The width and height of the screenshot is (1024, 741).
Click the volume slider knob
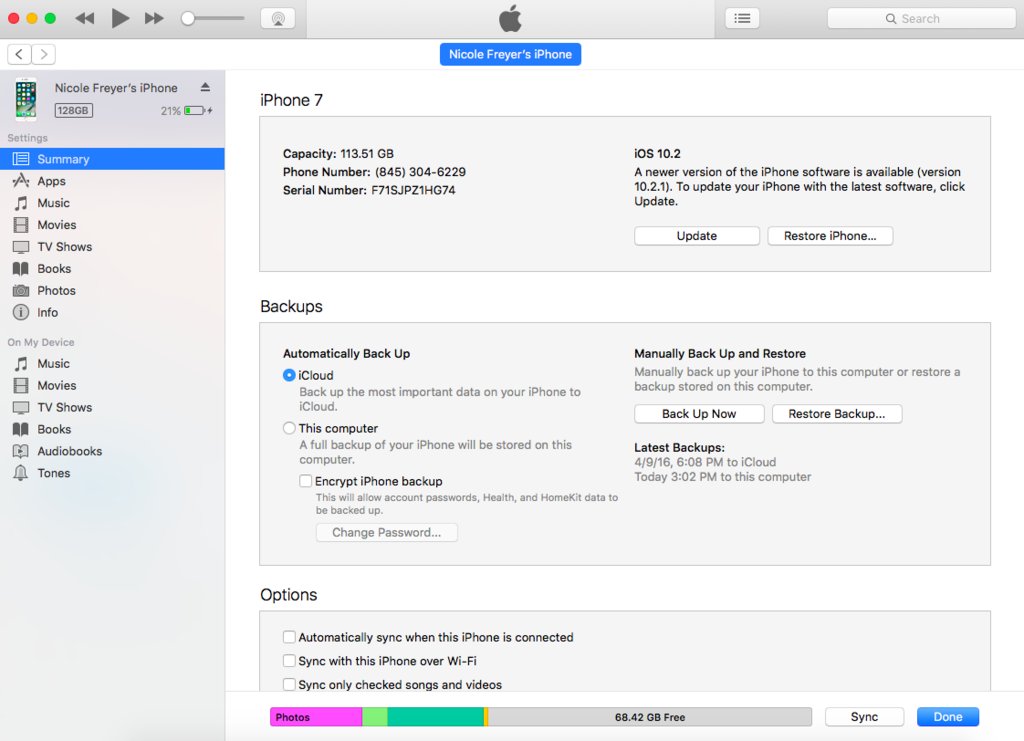[188, 18]
